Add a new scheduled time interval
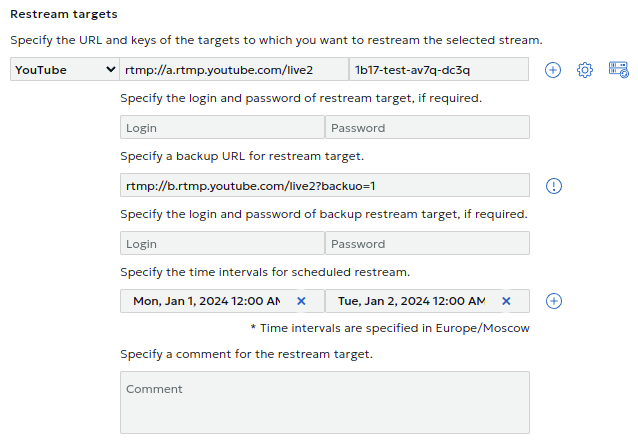The width and height of the screenshot is (638, 448). 554,301
